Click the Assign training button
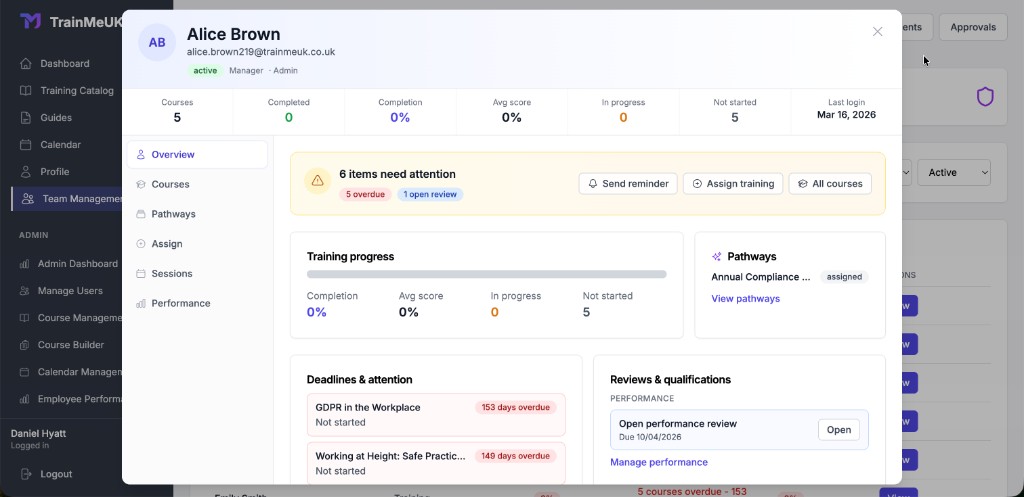 pos(733,184)
